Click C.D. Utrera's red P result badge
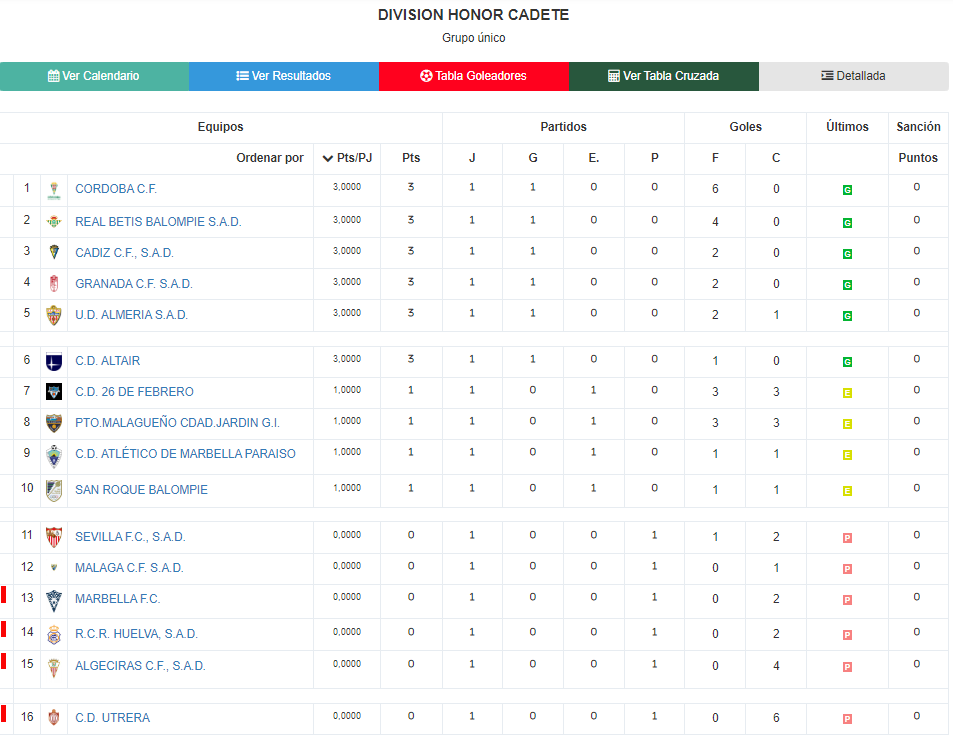Viewport: 953px width, 739px height. click(x=847, y=719)
